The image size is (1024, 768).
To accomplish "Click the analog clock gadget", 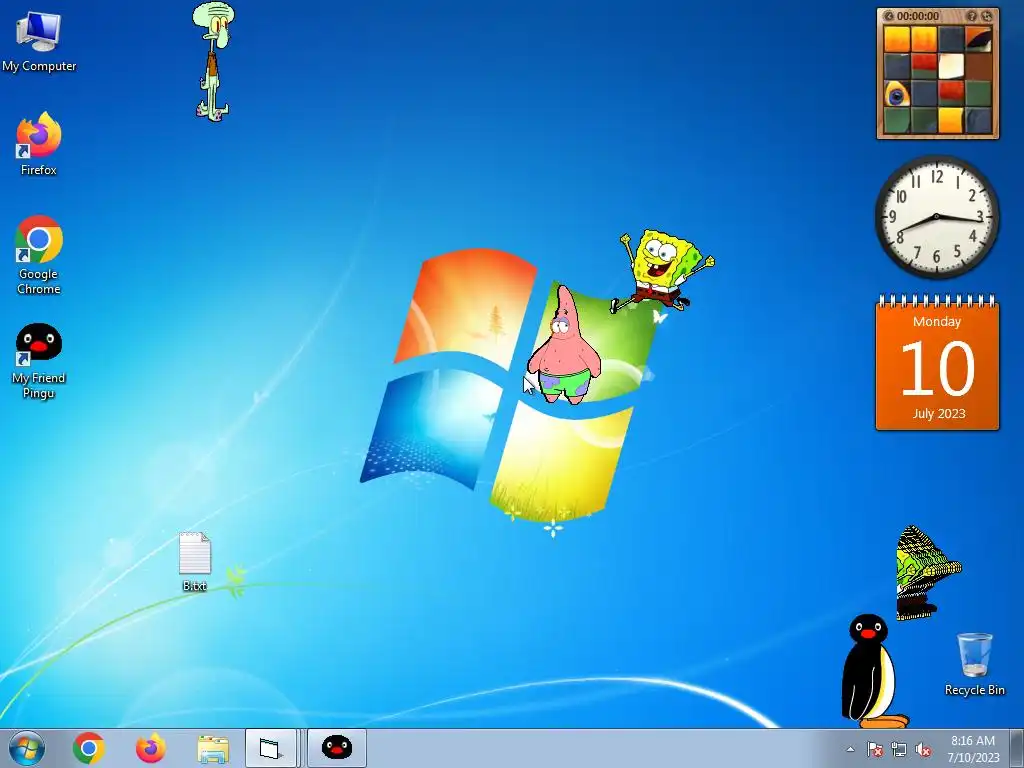I will coord(937,217).
